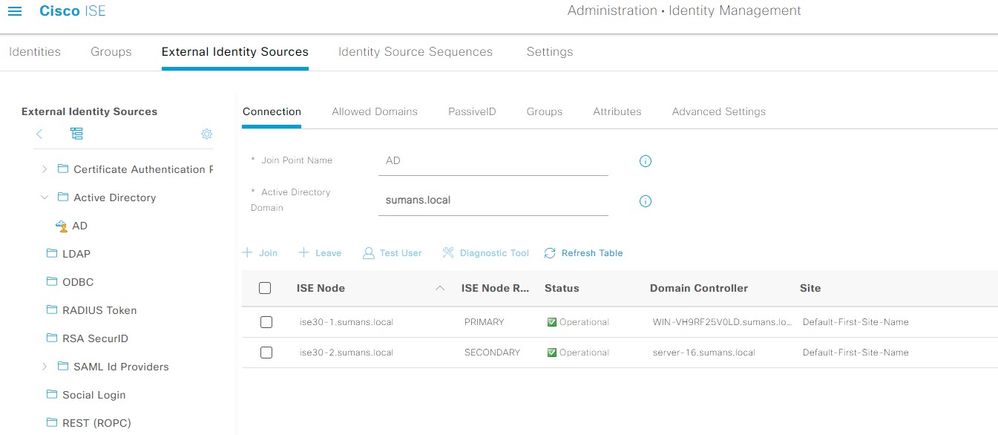Screen dimensions: 998x435
Task: Click Refresh Table
Action: [584, 253]
